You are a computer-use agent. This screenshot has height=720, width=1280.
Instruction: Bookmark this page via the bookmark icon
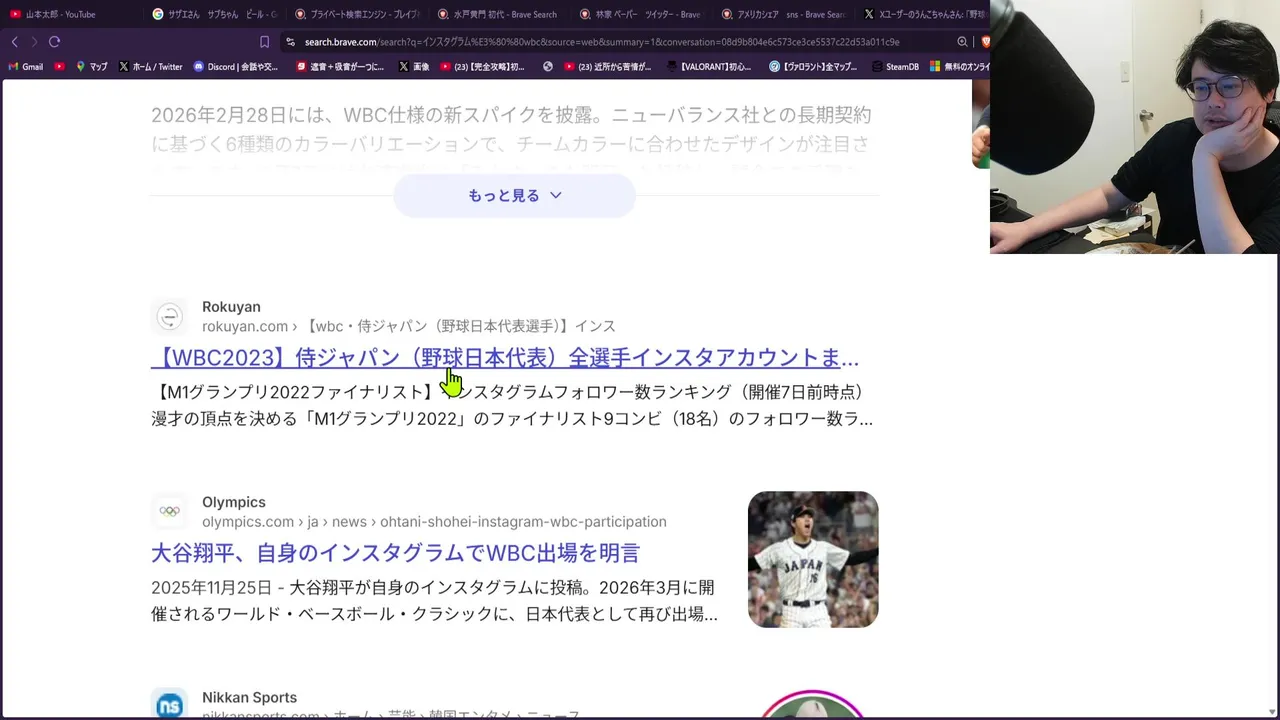[x=264, y=42]
